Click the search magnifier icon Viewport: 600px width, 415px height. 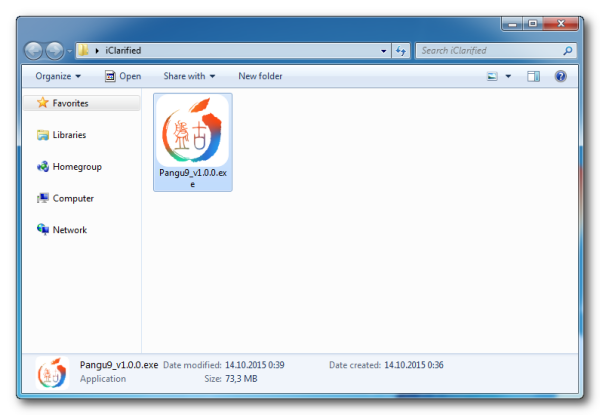coord(568,50)
